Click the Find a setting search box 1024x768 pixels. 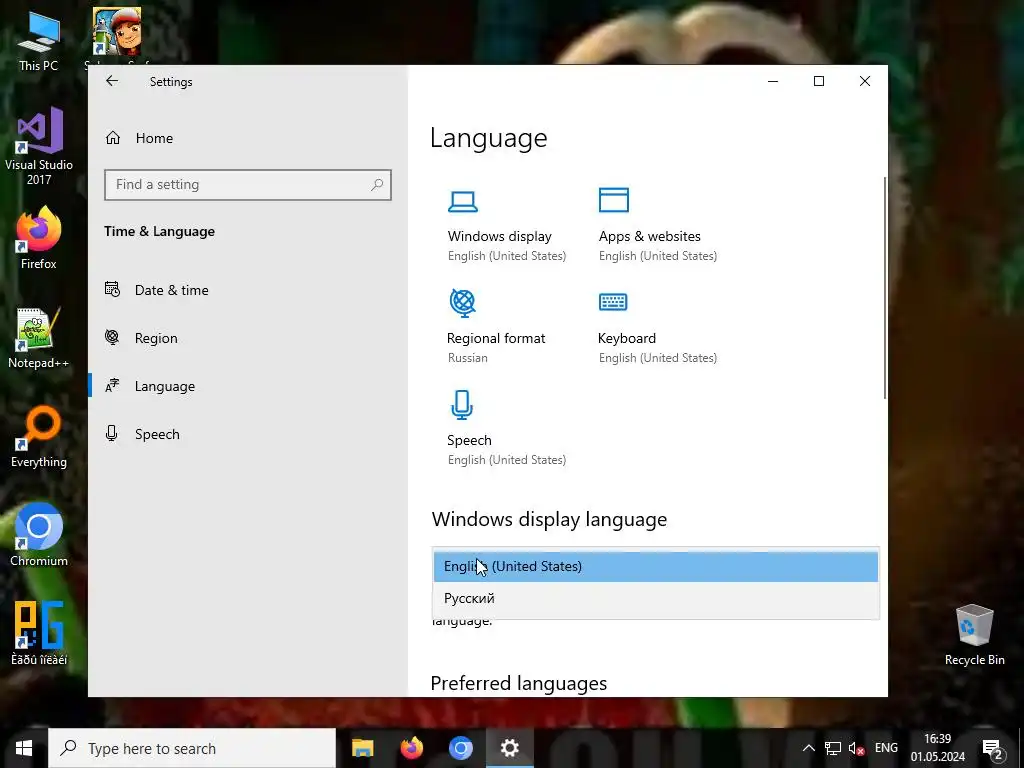point(248,185)
